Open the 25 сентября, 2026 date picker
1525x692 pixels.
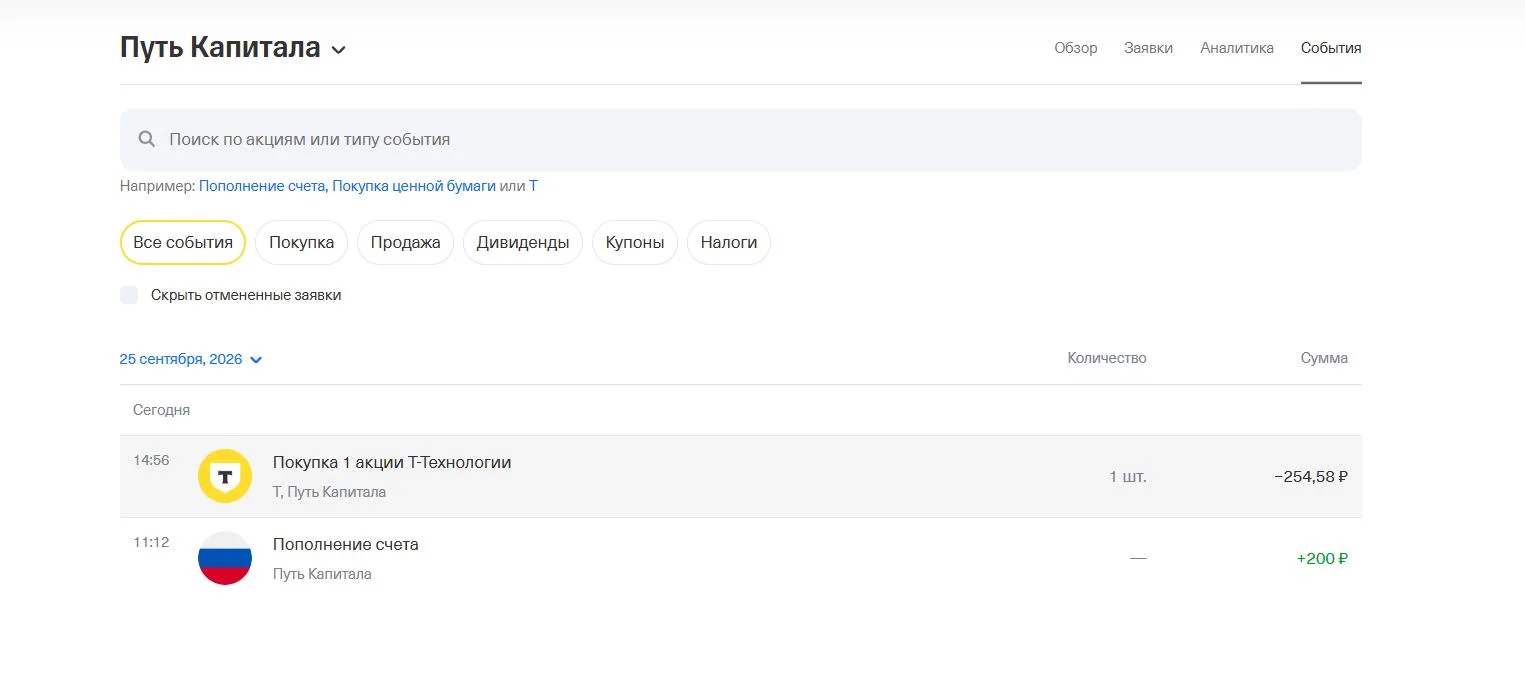coord(191,359)
